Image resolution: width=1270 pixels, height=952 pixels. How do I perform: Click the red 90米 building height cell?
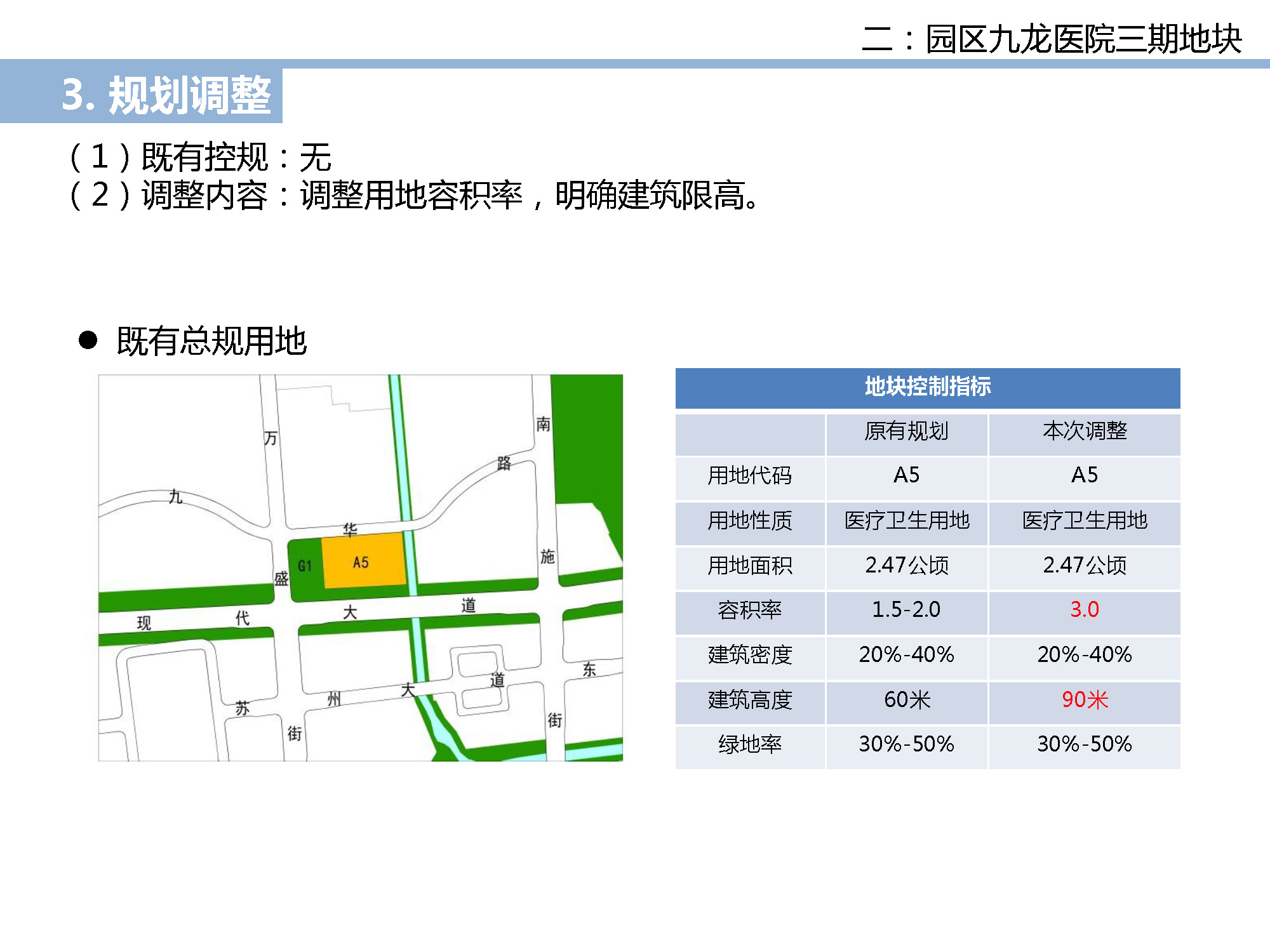pos(1084,700)
